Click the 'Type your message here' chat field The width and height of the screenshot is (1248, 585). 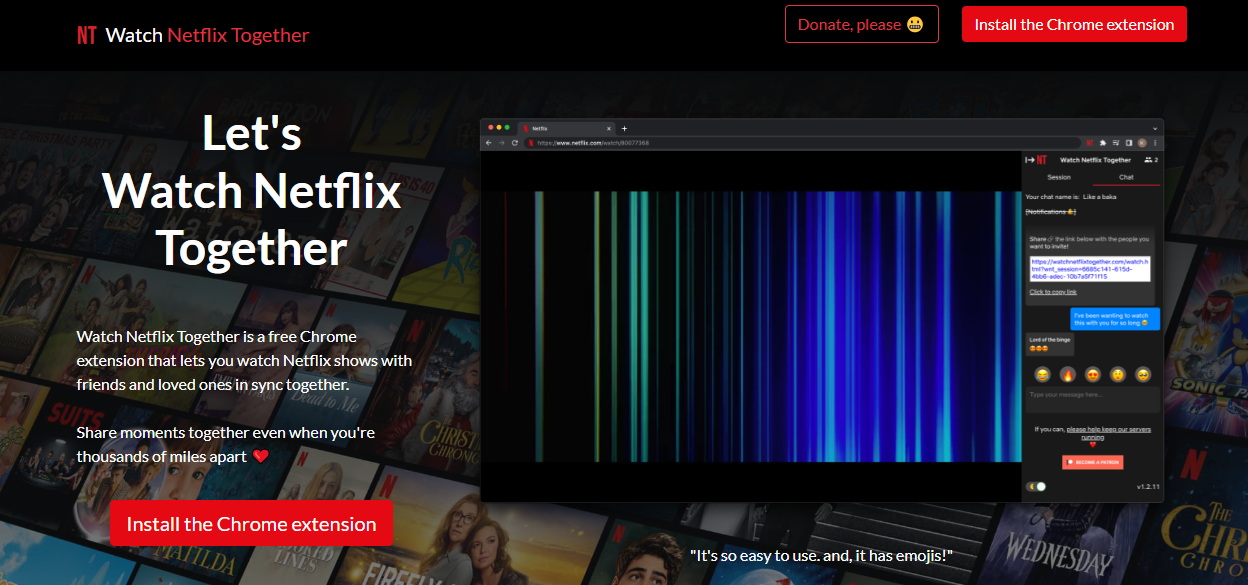[x=1092, y=400]
